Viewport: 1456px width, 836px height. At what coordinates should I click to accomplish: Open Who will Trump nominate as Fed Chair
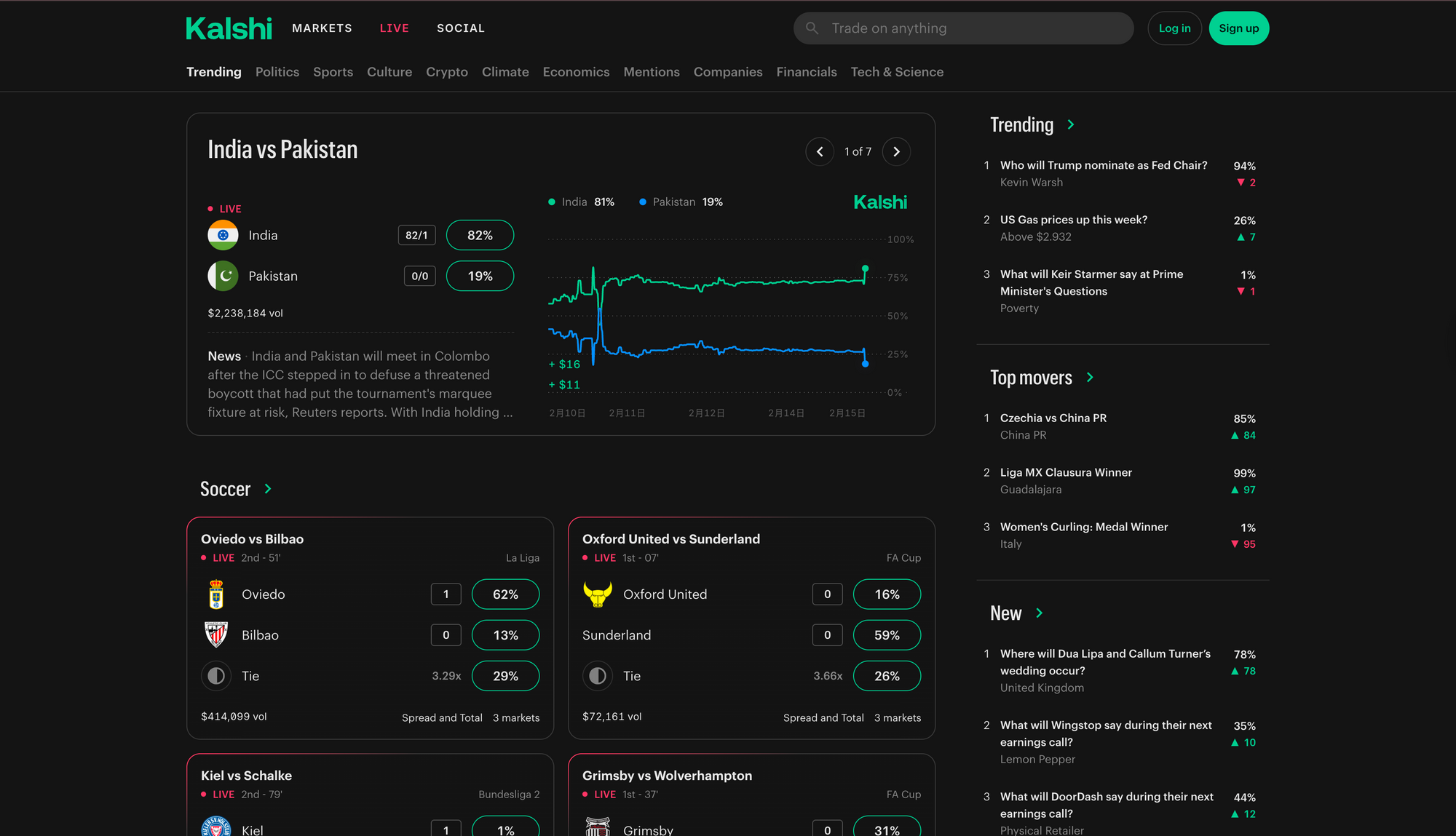coord(1103,165)
